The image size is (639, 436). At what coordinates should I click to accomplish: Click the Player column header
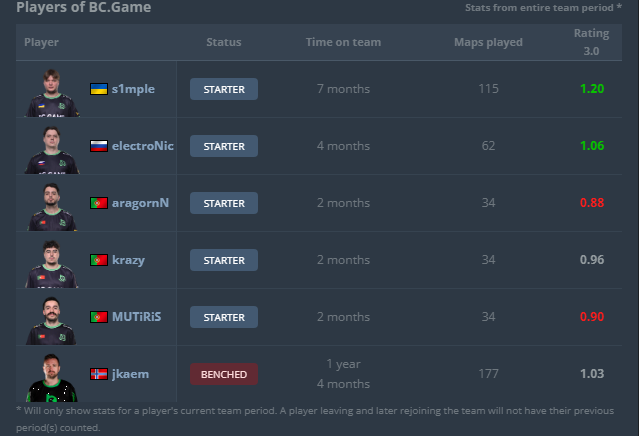(x=41, y=42)
